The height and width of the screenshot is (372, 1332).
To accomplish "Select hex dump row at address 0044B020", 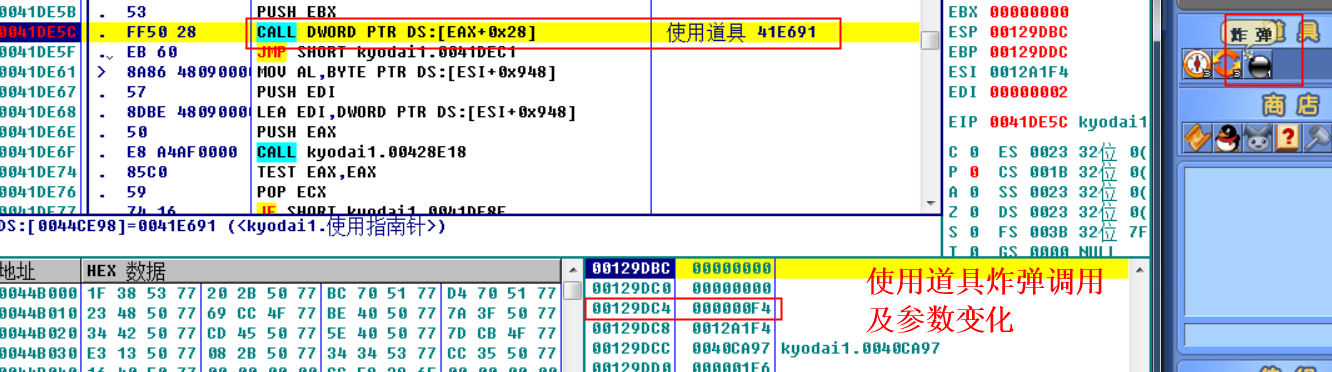I will tap(280, 333).
